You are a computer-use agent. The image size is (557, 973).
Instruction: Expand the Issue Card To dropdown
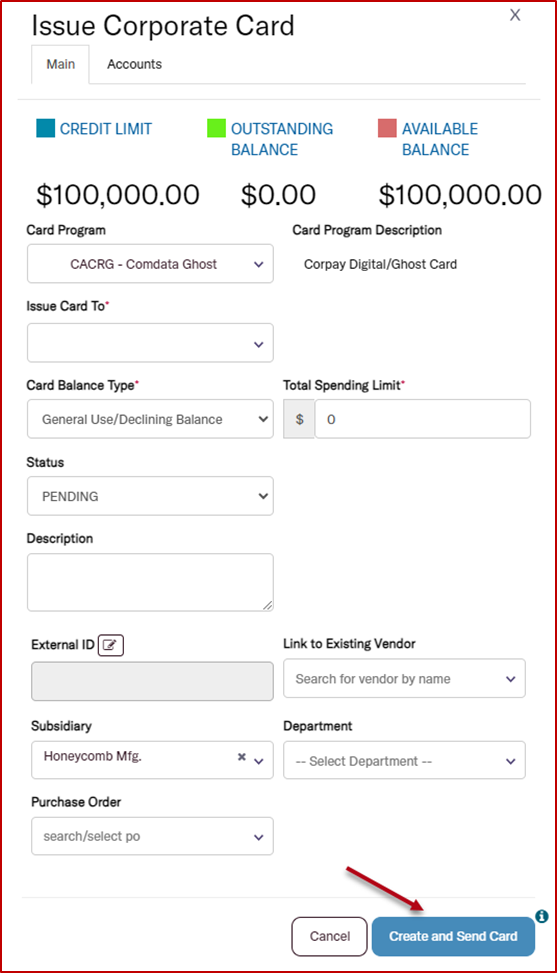click(x=150, y=343)
